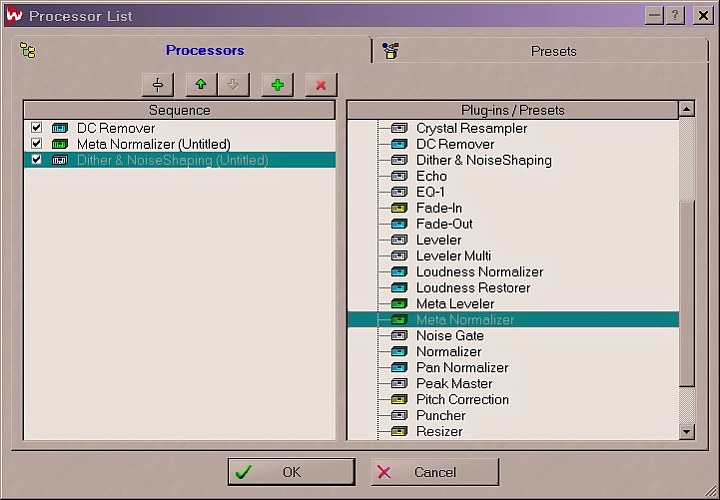Click the Presets tab icon
This screenshot has width=720, height=500.
coord(390,51)
